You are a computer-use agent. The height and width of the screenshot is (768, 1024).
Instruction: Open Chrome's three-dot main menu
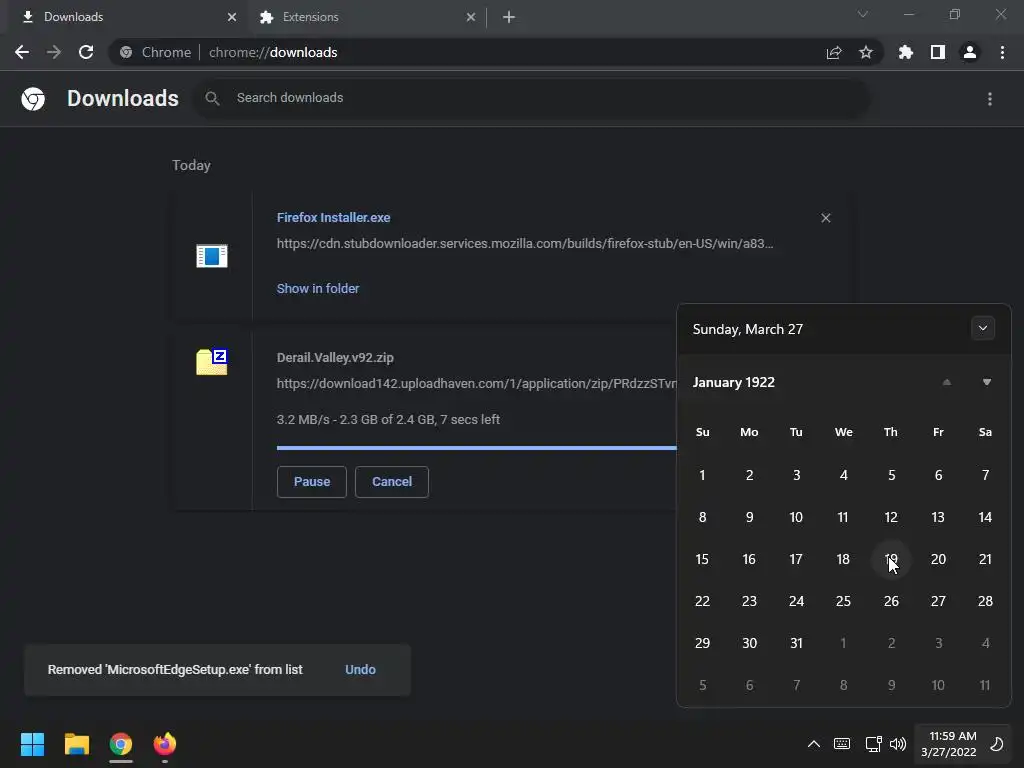[x=1002, y=52]
